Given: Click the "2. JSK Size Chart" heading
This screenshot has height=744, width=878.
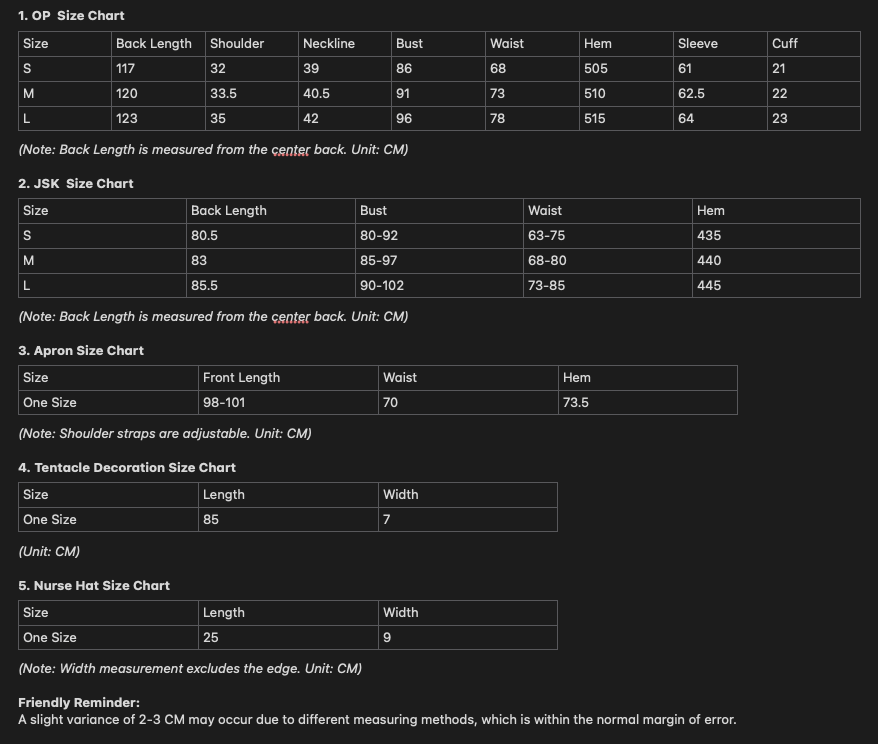Looking at the screenshot, I should coord(76,184).
